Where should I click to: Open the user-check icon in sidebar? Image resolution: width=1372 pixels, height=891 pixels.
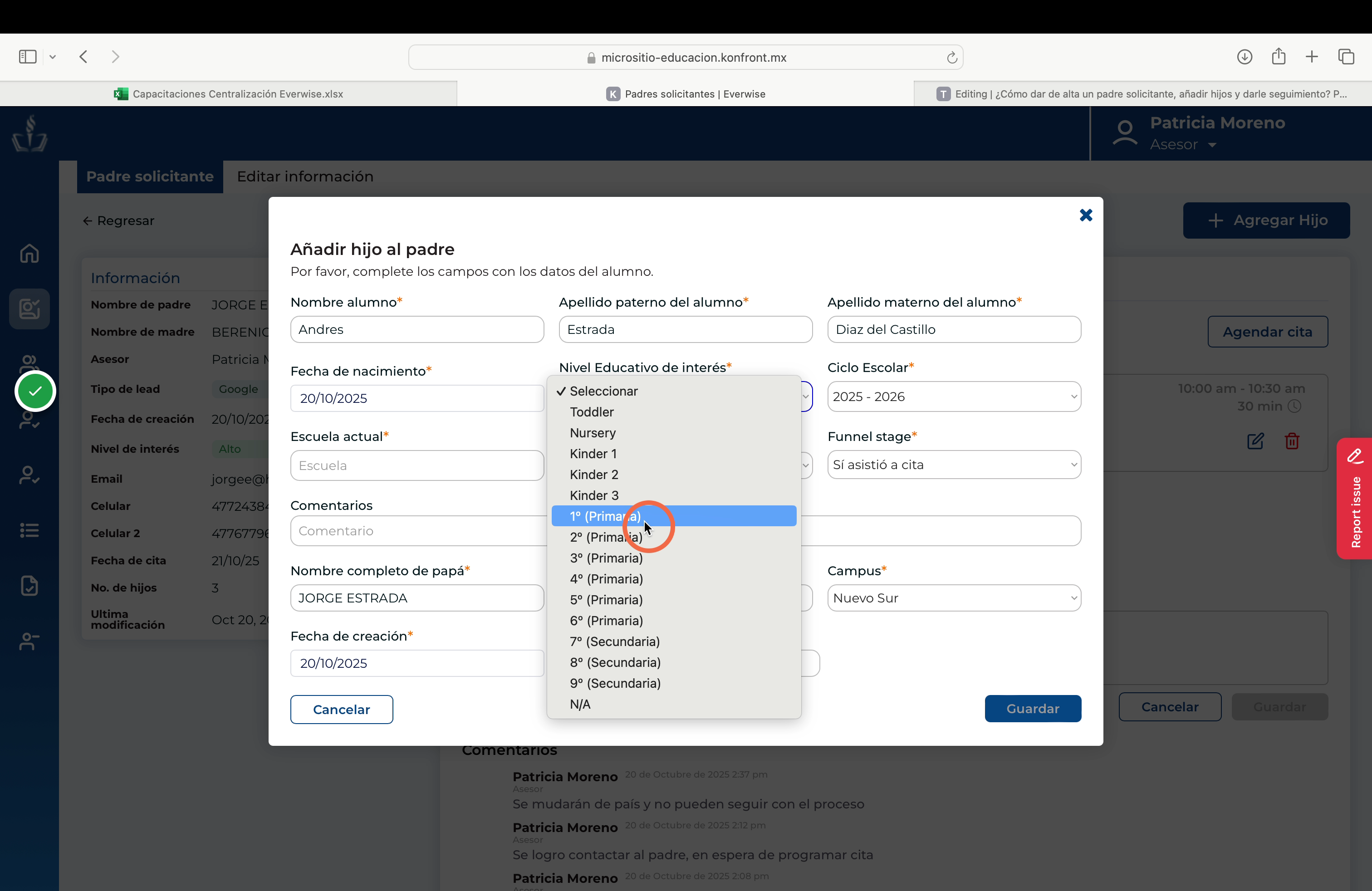coord(29,475)
